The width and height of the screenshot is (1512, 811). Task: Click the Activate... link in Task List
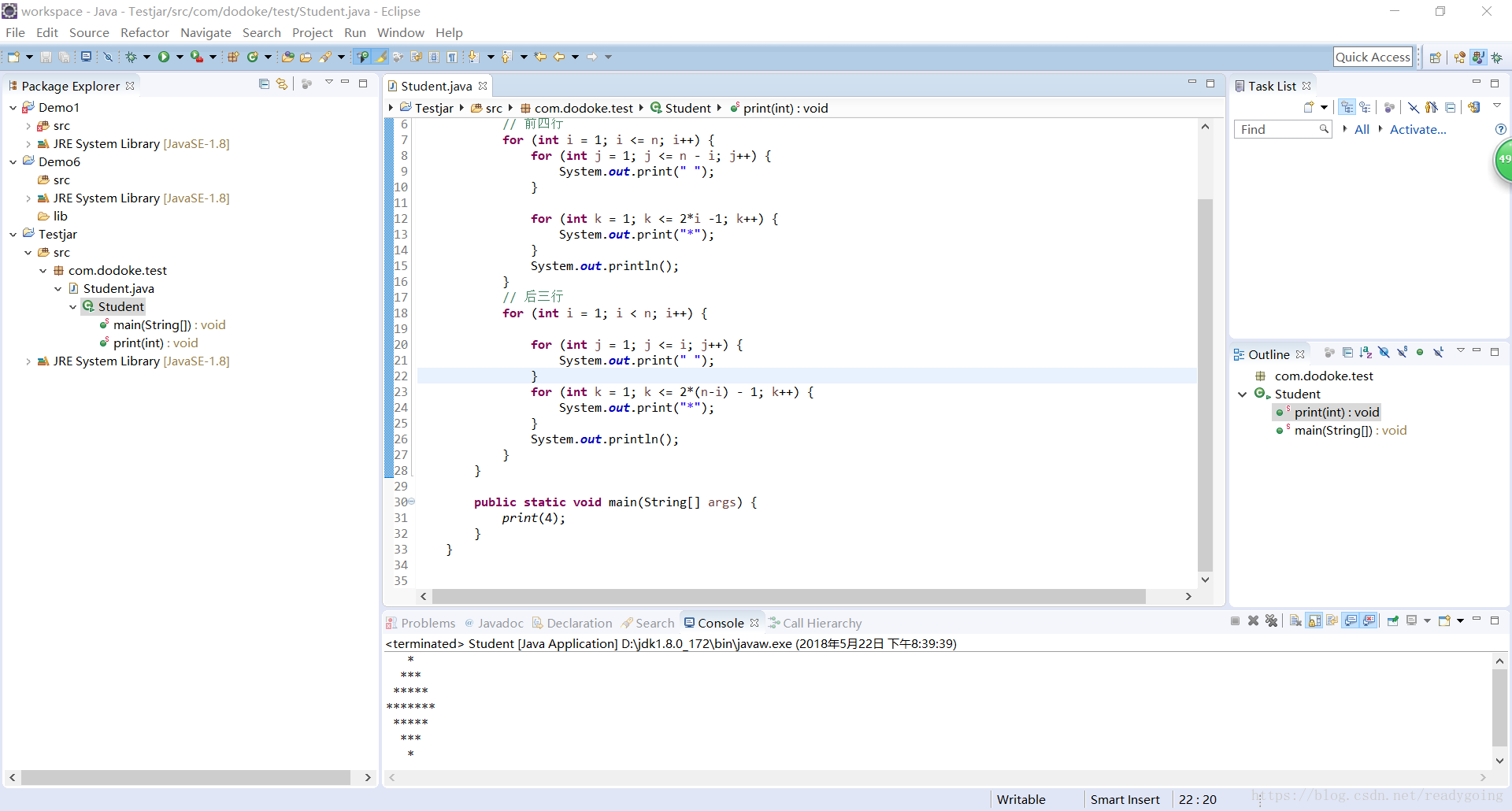tap(1417, 129)
